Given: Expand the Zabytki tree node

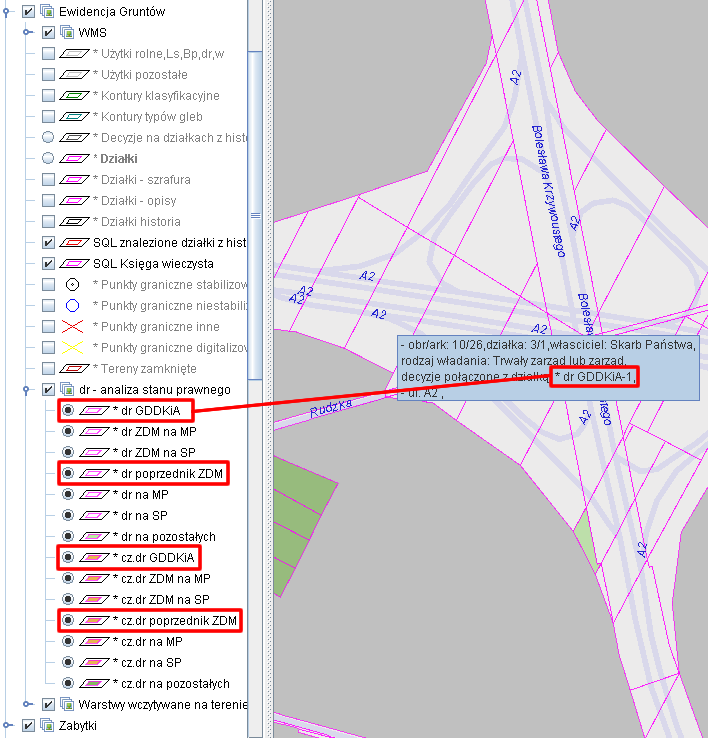Looking at the screenshot, I should [9, 725].
